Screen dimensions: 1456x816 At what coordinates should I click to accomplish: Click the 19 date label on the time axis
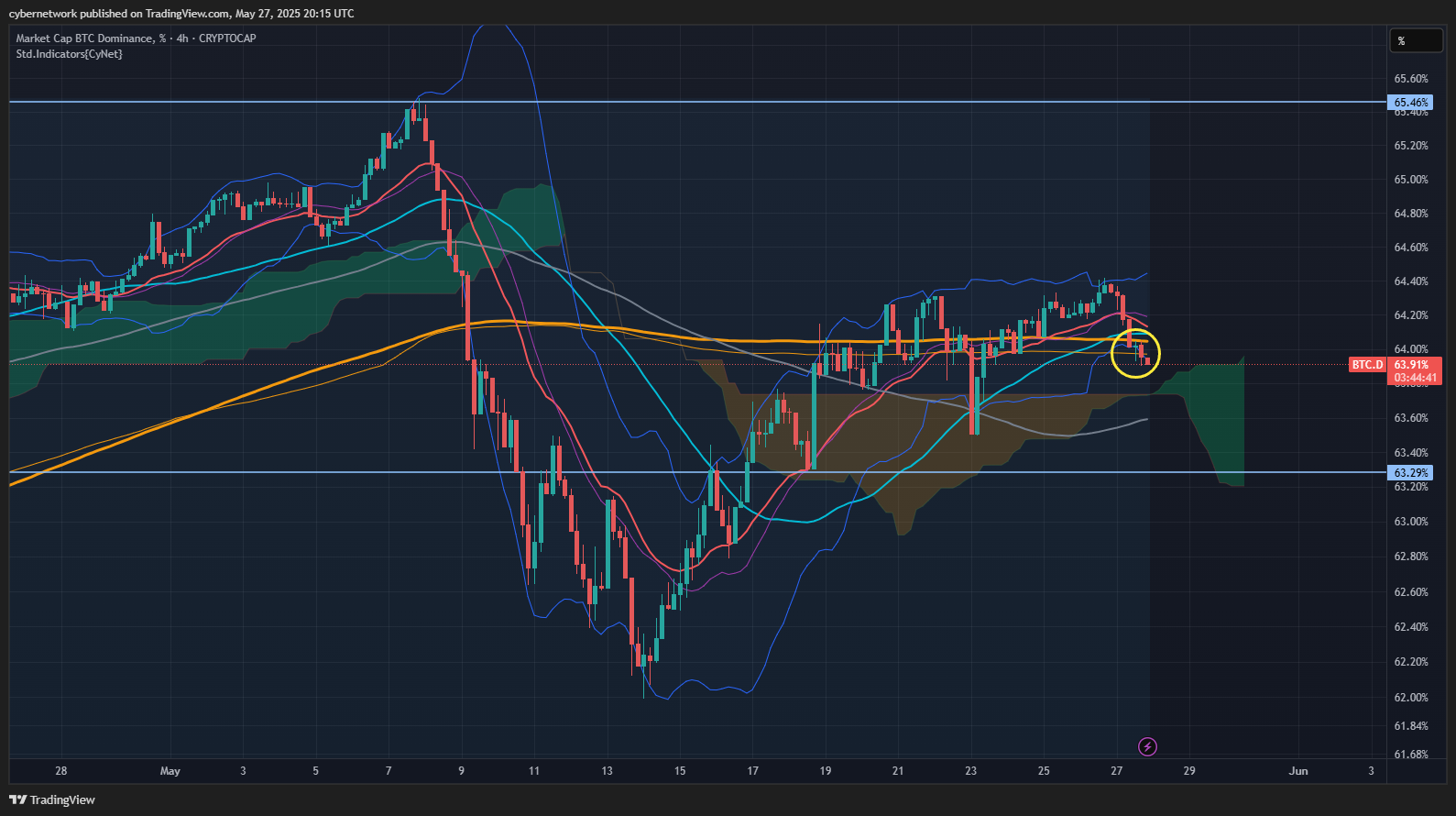(826, 771)
